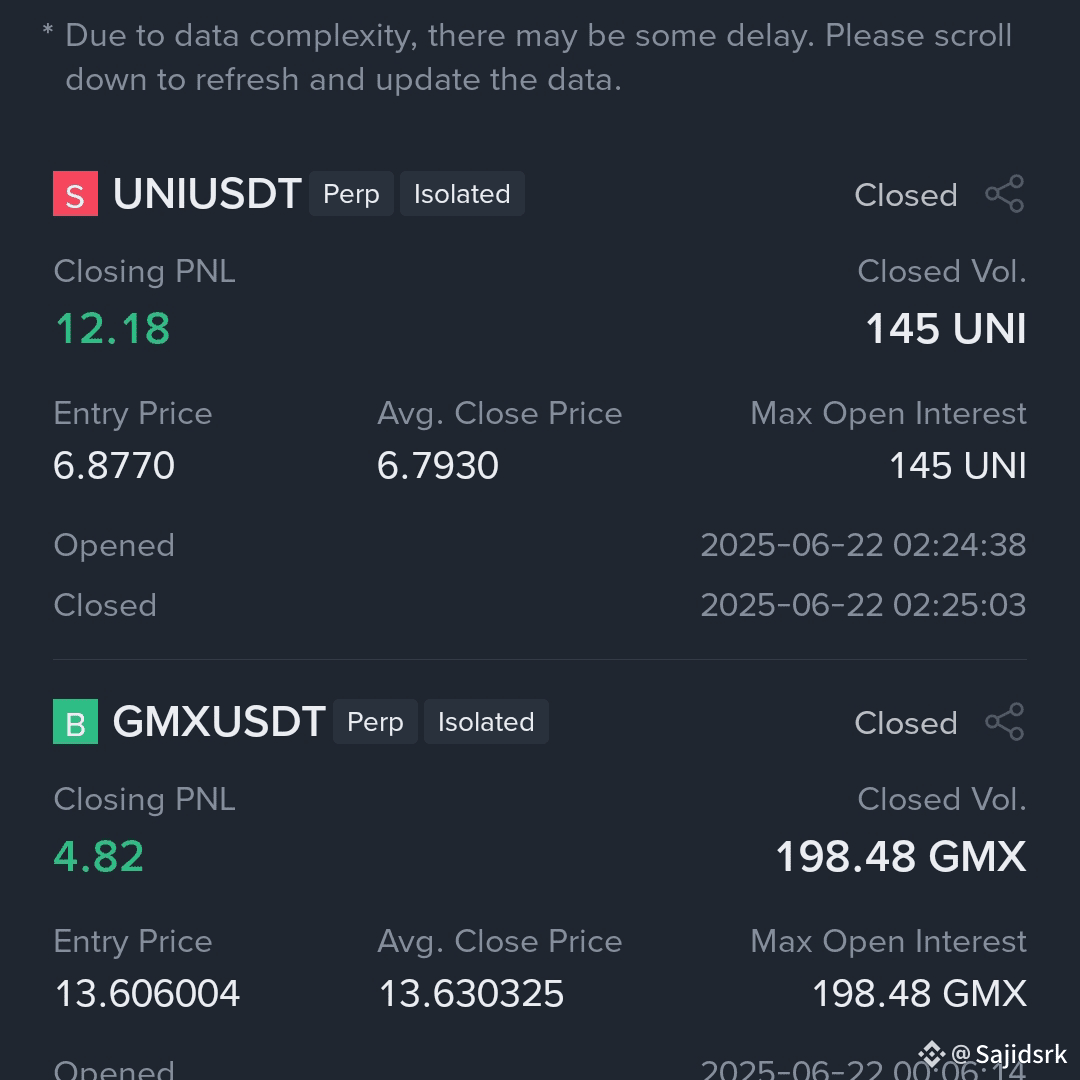Select the 13.630325 average close price
Screen dimensions: 1080x1080
click(x=471, y=993)
